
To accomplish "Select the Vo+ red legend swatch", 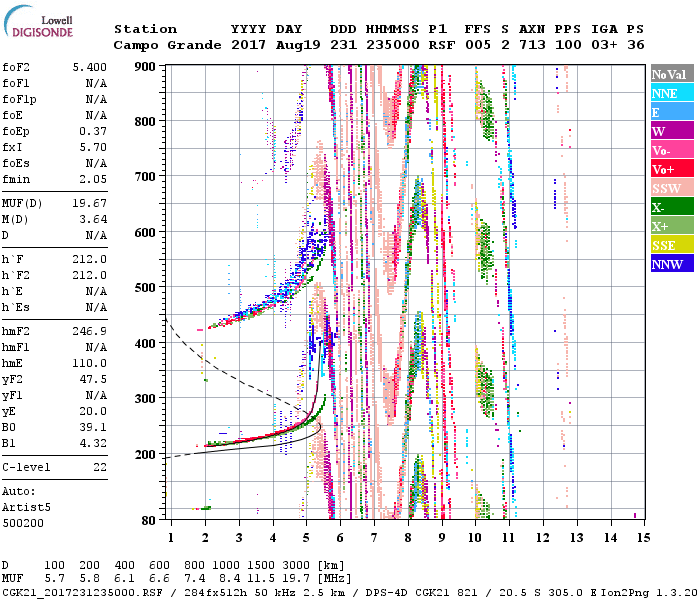I will [x=672, y=169].
